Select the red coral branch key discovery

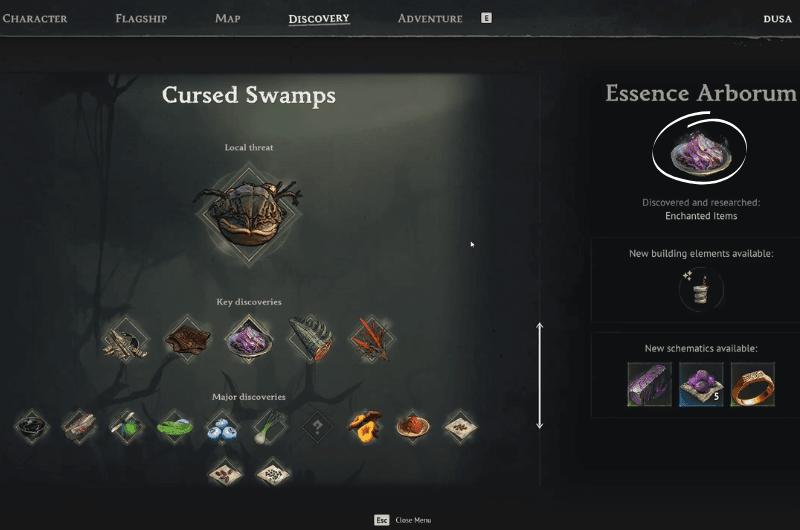coord(371,339)
